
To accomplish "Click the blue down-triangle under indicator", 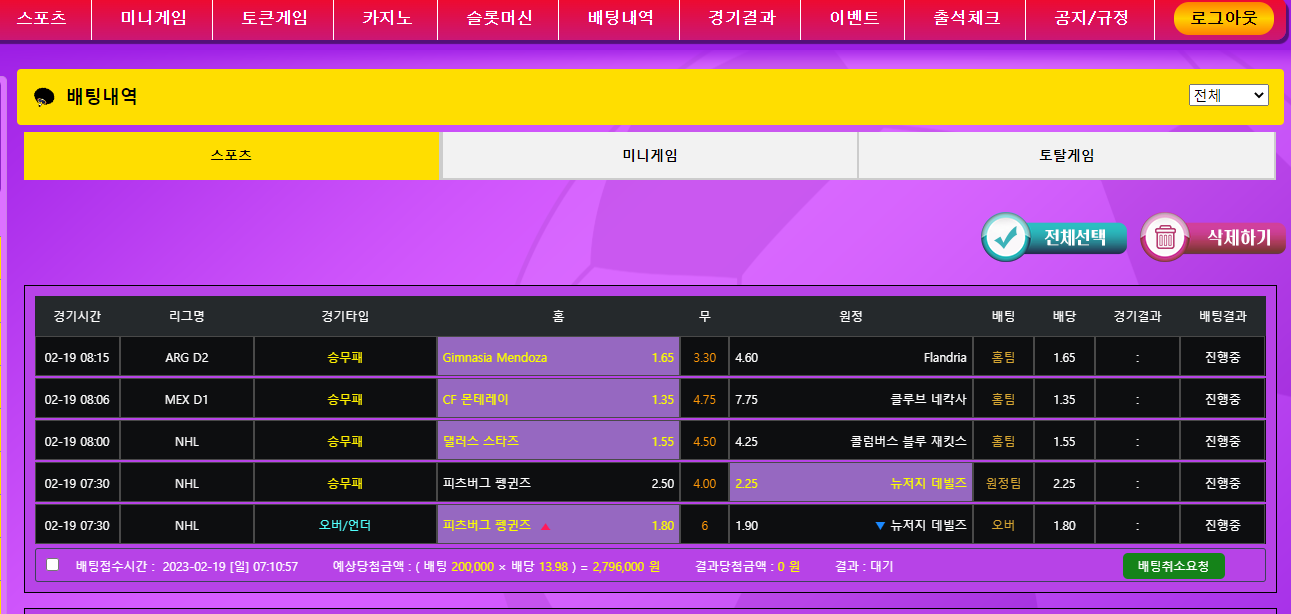I will [880, 526].
